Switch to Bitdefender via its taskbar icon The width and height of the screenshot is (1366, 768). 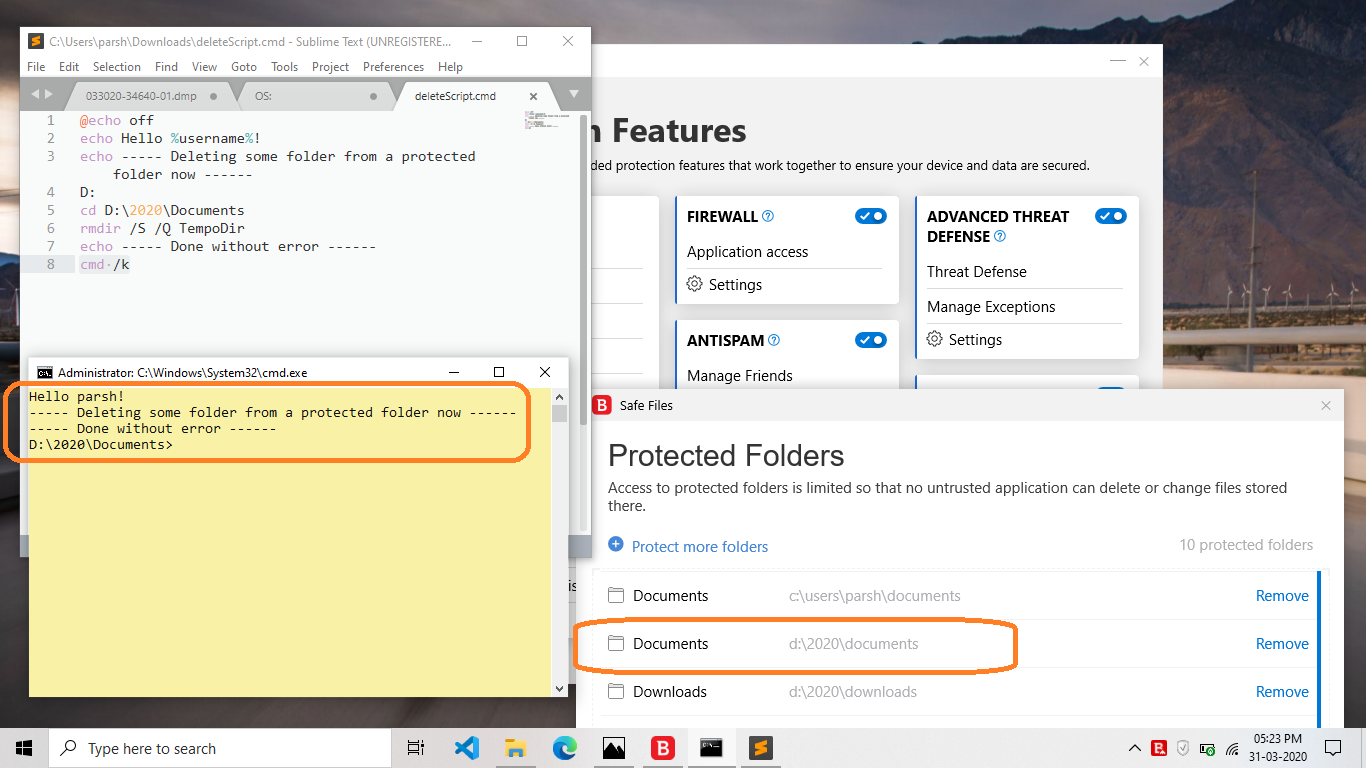(x=662, y=748)
